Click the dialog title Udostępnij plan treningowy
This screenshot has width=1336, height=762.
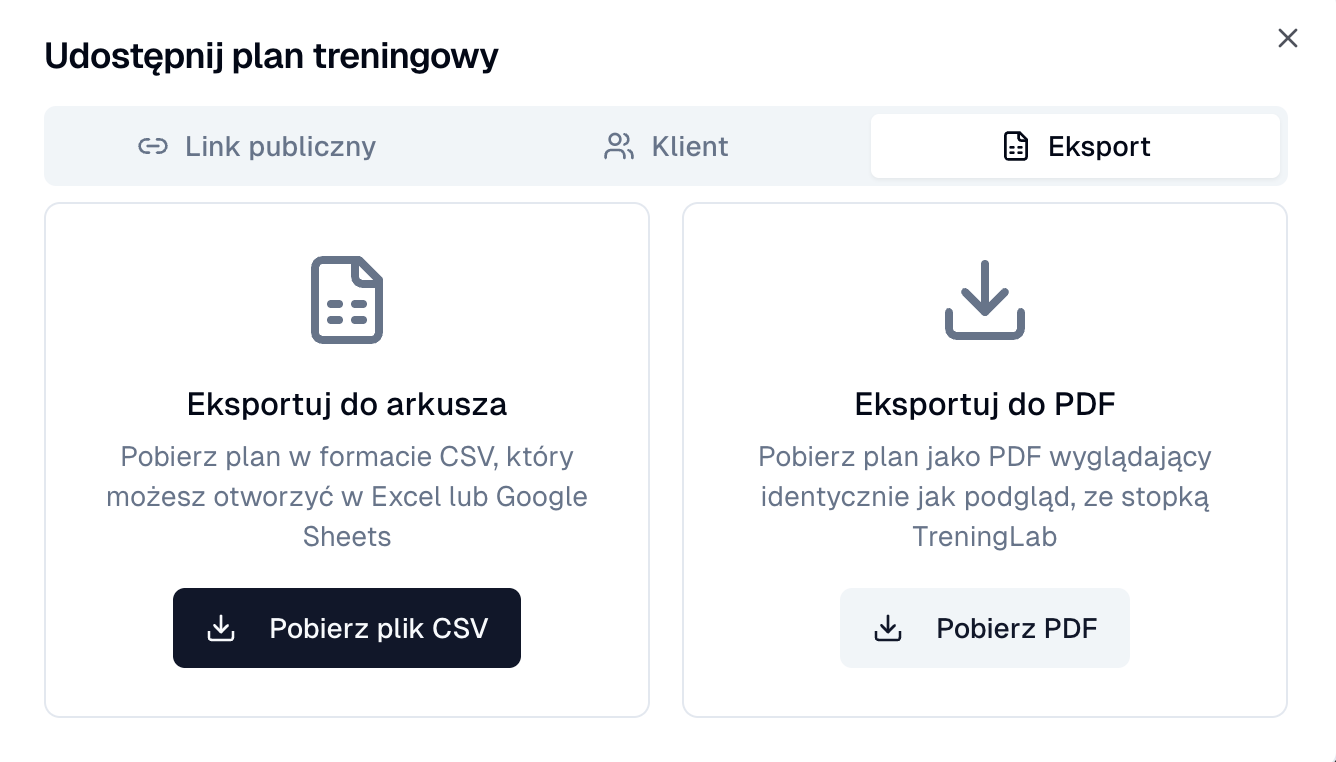[x=271, y=57]
